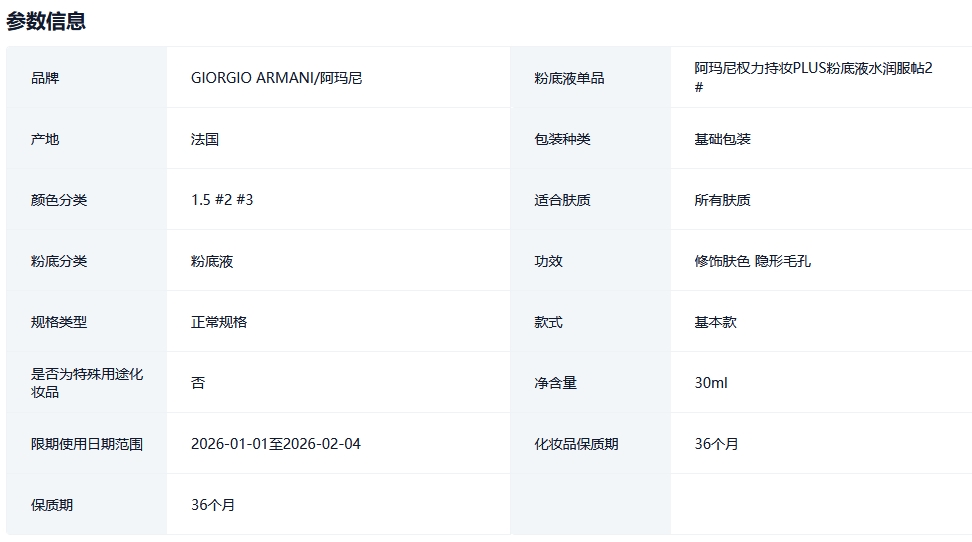Select the GIORGIO ARMANI/阿玛尼 brand value
Screen dimensions: 972x542
click(x=276, y=78)
